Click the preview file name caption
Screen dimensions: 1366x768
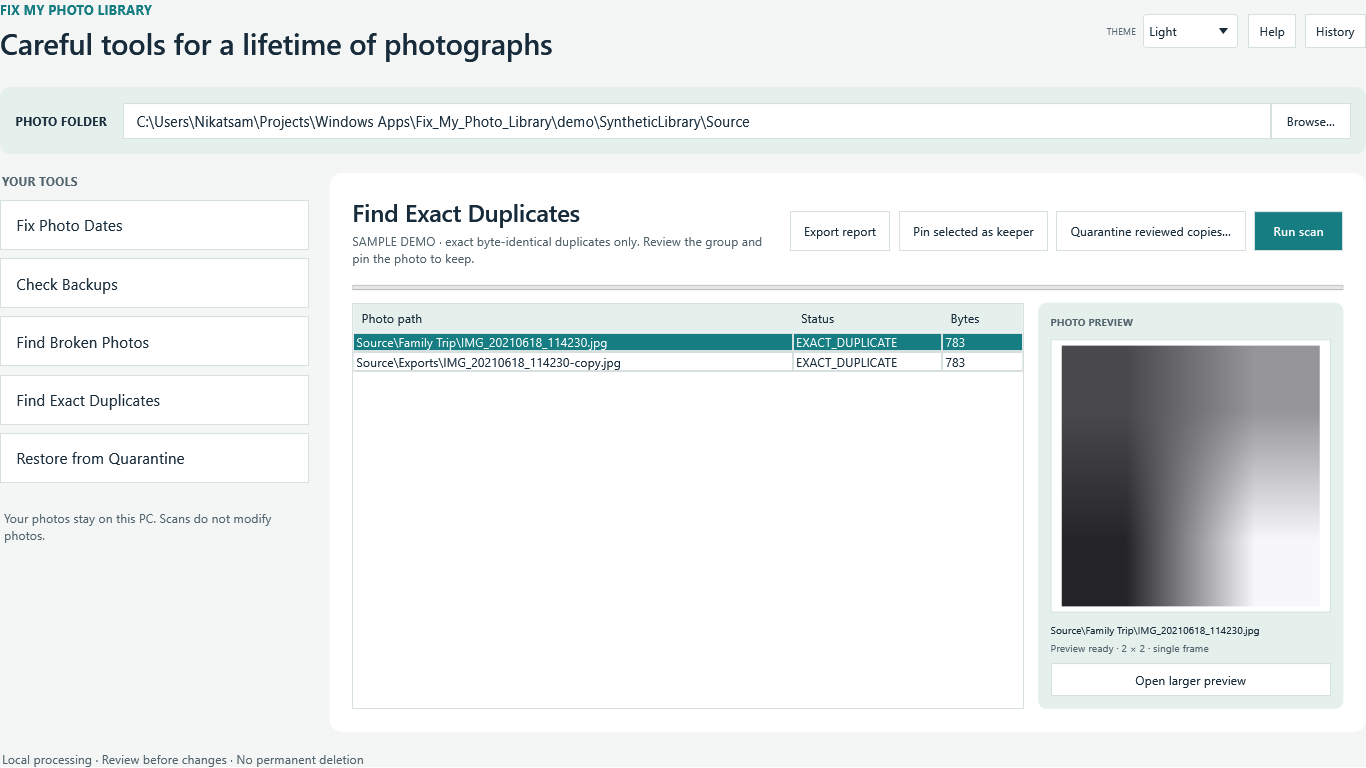[x=1155, y=631]
